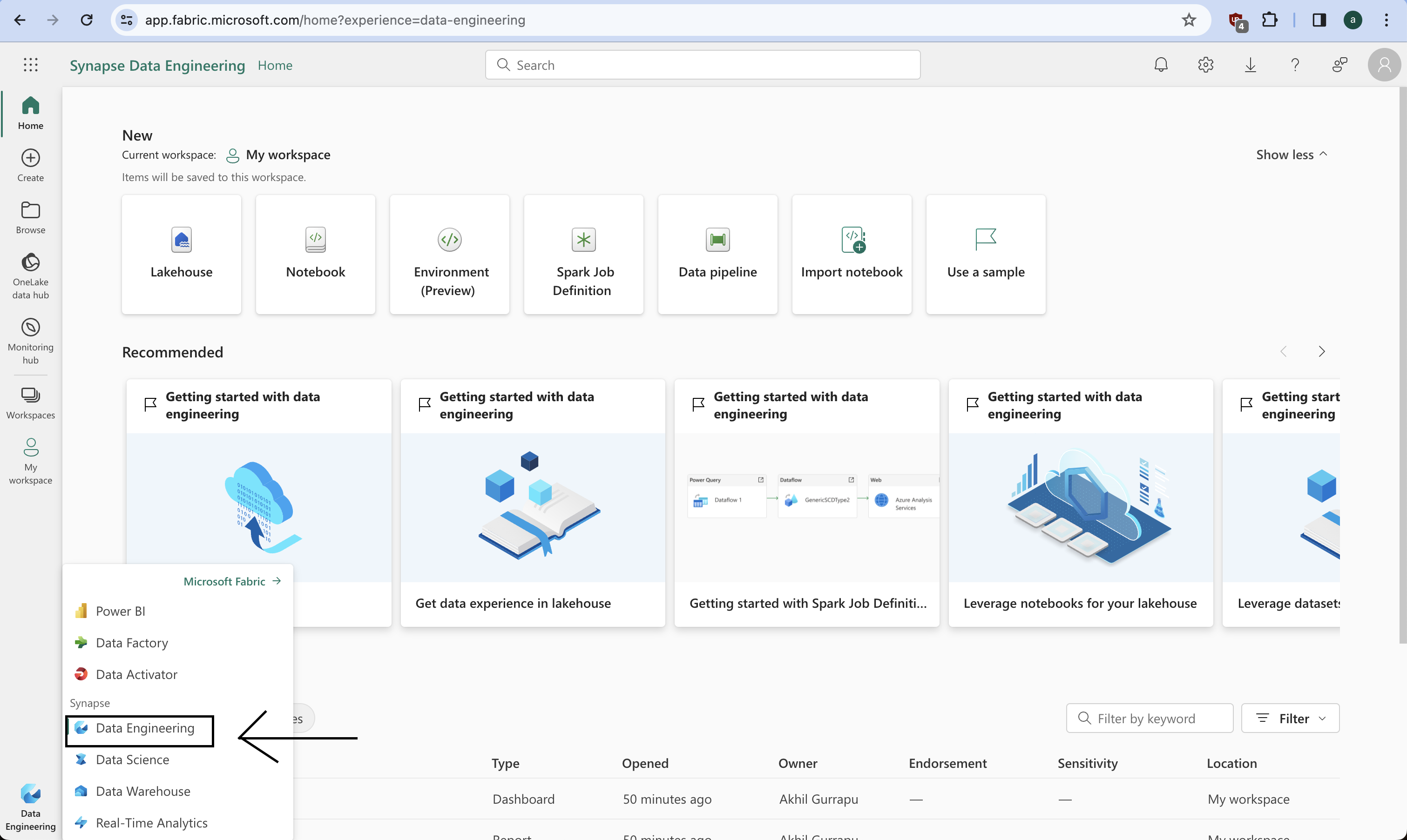Toggle the browser side panel icon

pyautogui.click(x=1319, y=20)
